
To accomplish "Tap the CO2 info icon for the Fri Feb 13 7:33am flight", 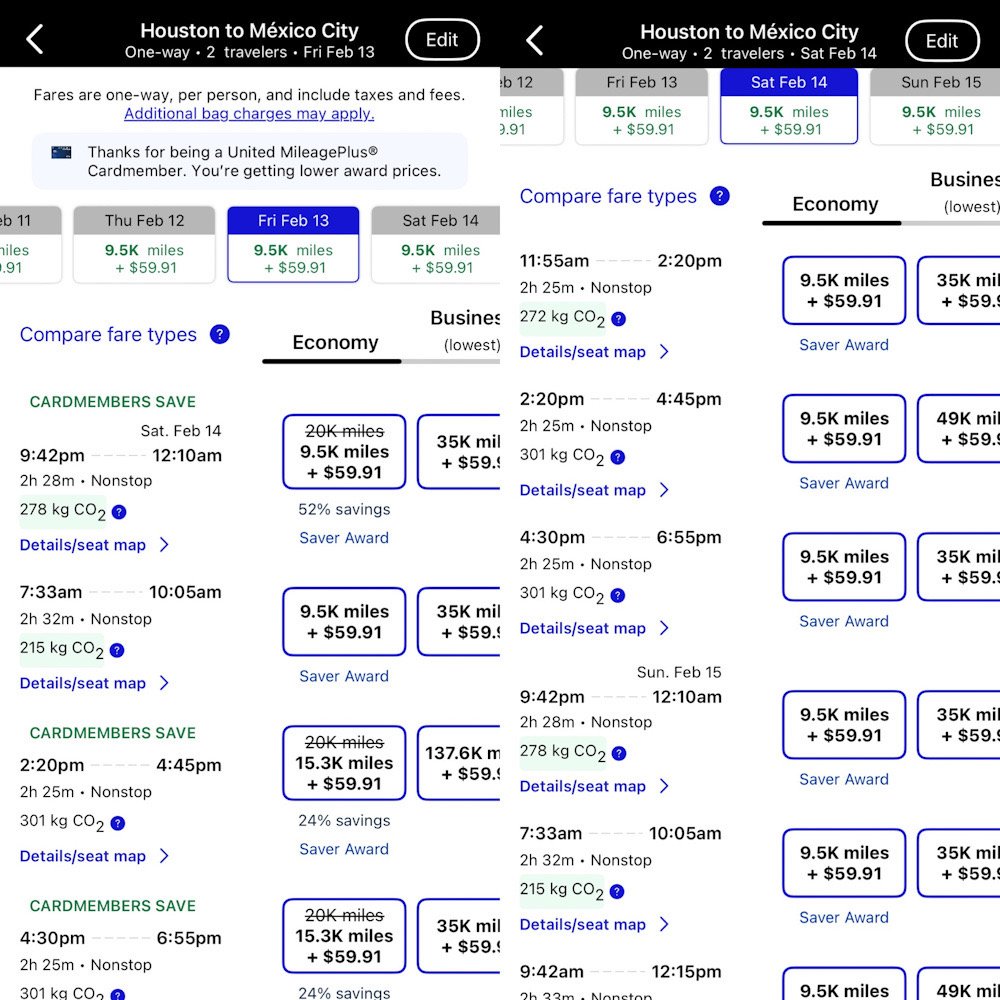I will tap(117, 650).
